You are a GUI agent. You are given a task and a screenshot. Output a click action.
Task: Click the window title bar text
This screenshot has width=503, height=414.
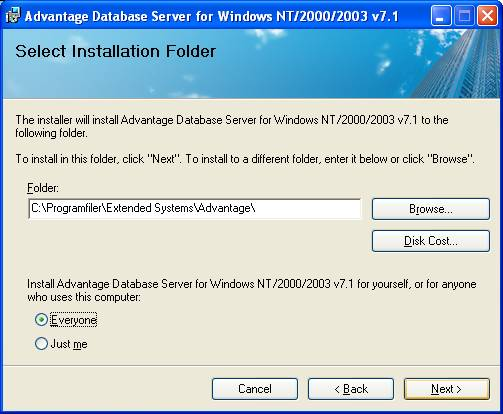(212, 16)
